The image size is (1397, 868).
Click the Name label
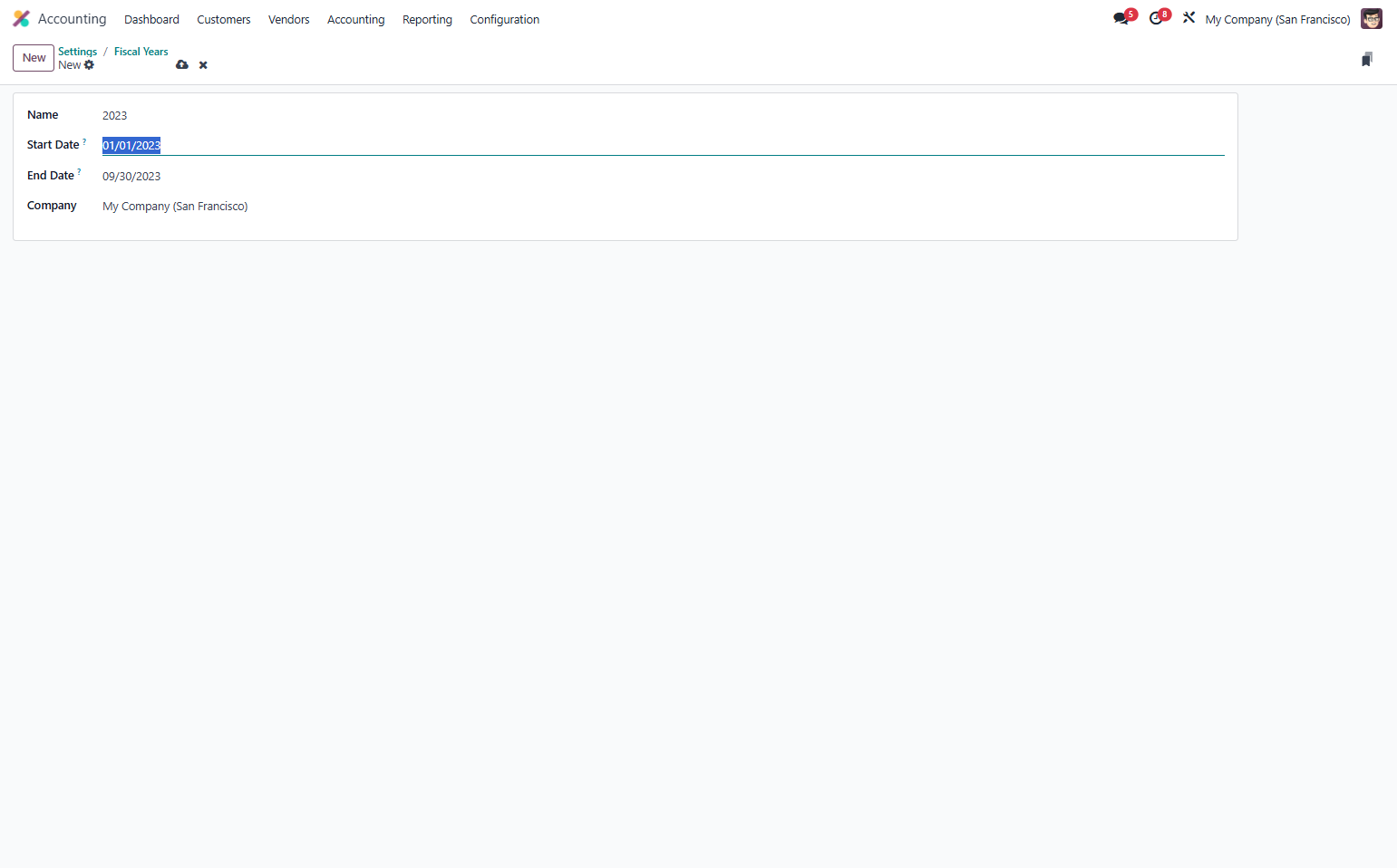[x=43, y=115]
